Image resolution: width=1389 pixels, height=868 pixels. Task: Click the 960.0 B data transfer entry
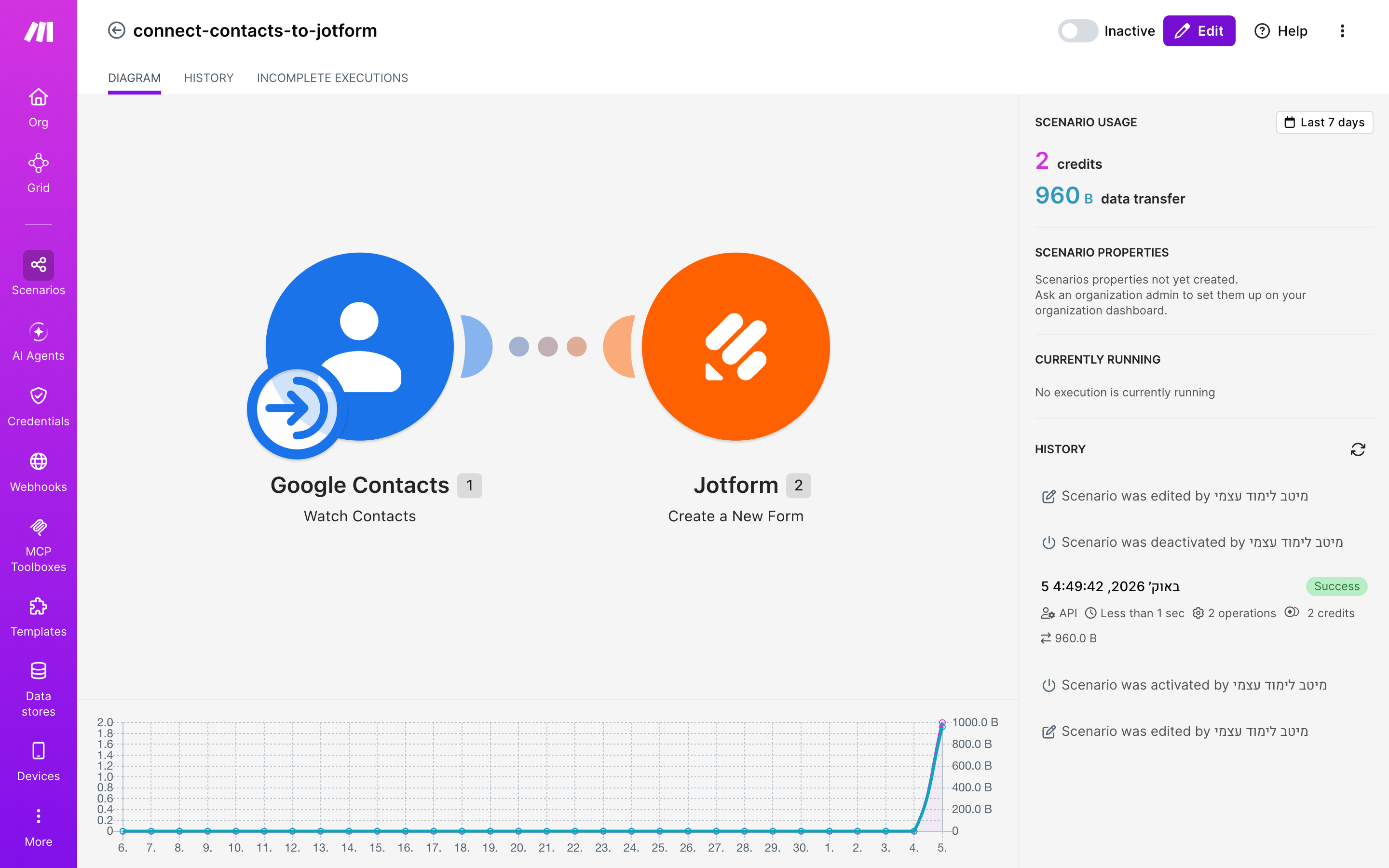point(1069,638)
